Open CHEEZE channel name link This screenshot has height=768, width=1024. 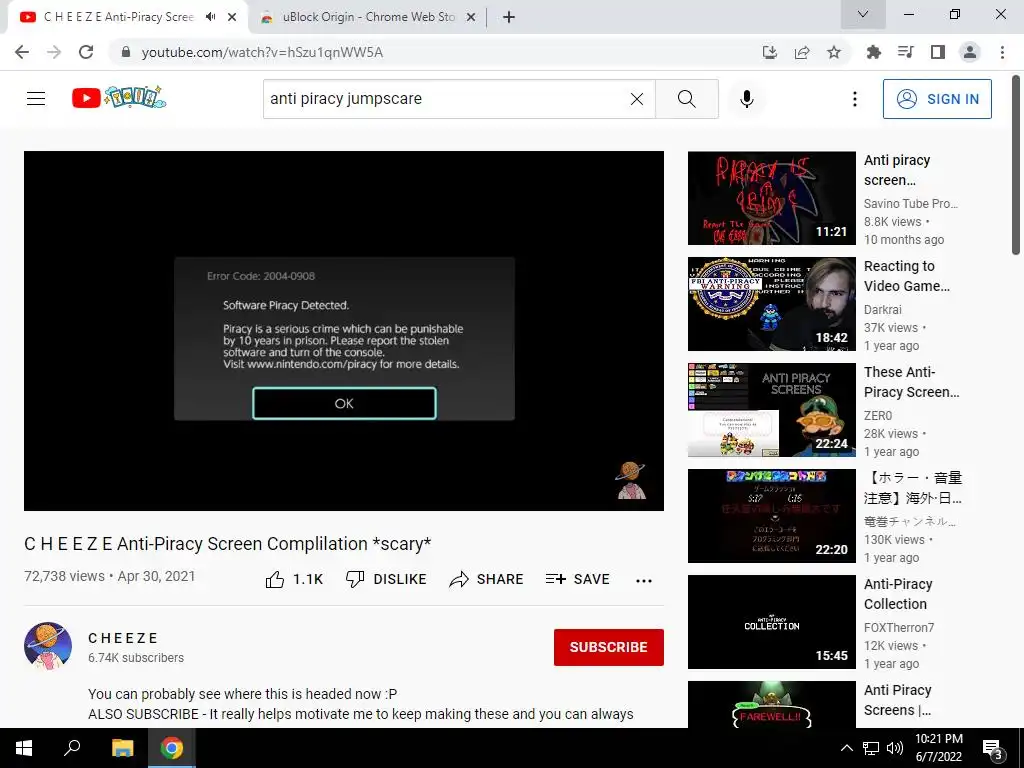(x=123, y=638)
